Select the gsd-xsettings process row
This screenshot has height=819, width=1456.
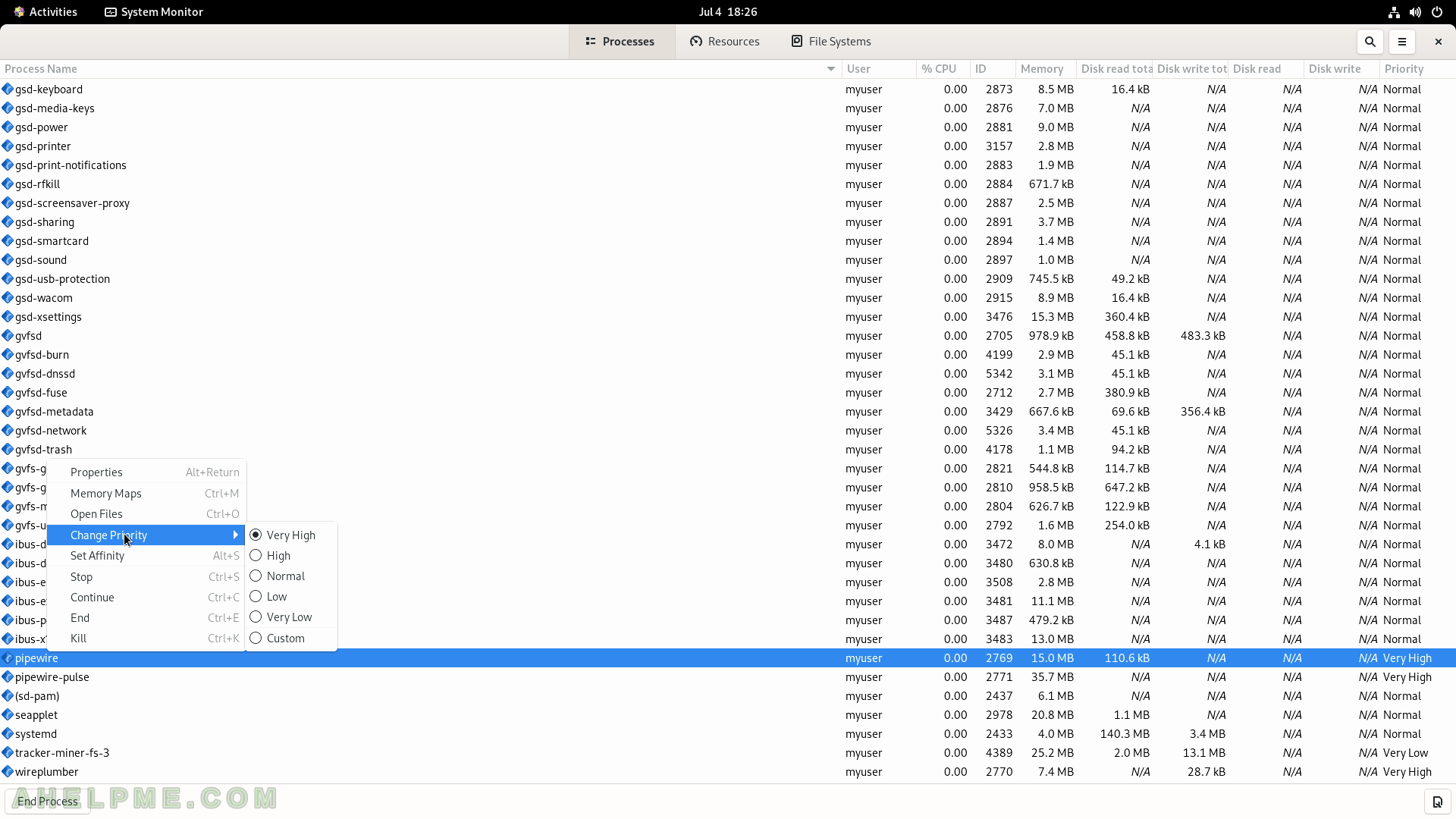(728, 316)
